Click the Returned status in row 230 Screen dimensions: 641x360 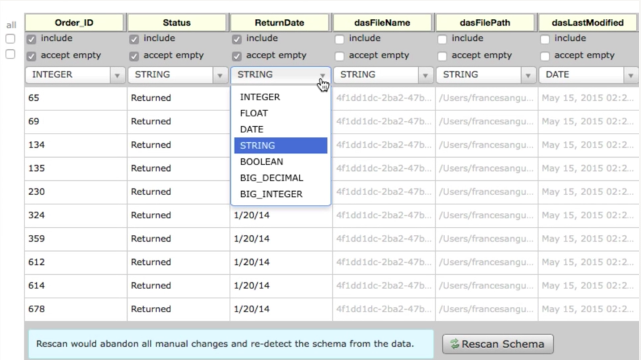(x=151, y=192)
